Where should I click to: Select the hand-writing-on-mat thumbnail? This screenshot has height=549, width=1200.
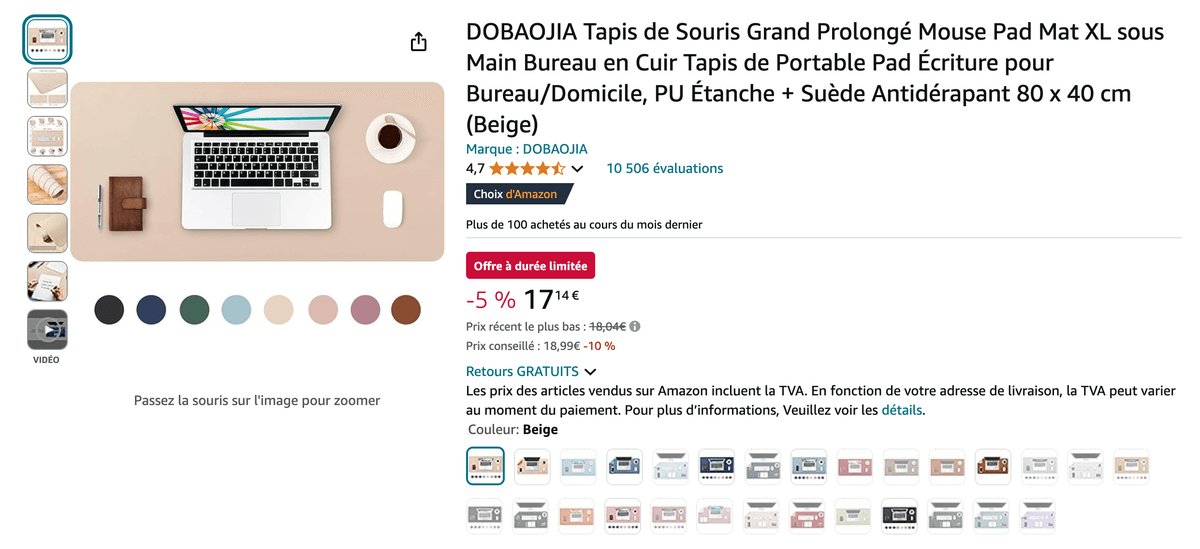point(47,281)
